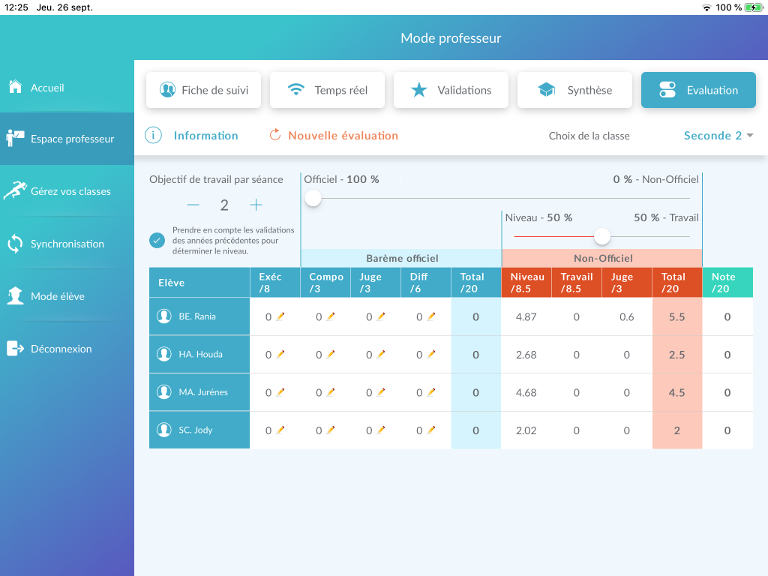Click the avatar icon of HA. Houda
Image resolution: width=768 pixels, height=576 pixels.
[x=164, y=355]
